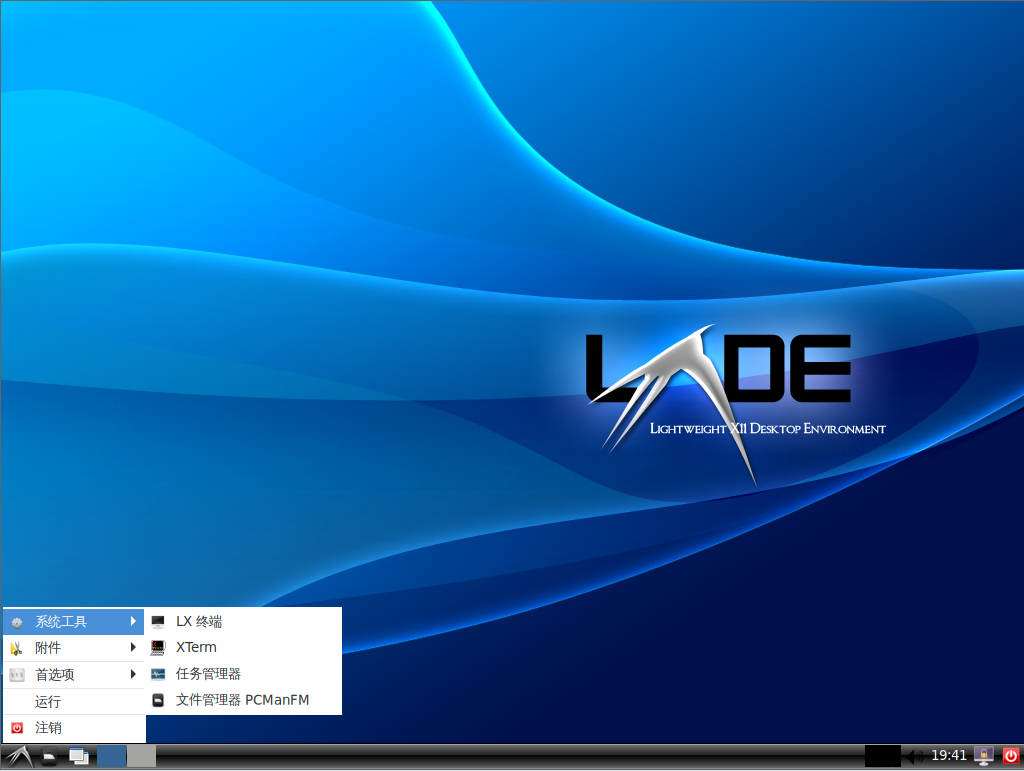This screenshot has height=771, width=1024.
Task: Open the 首选项 submenu
Action: (x=74, y=674)
